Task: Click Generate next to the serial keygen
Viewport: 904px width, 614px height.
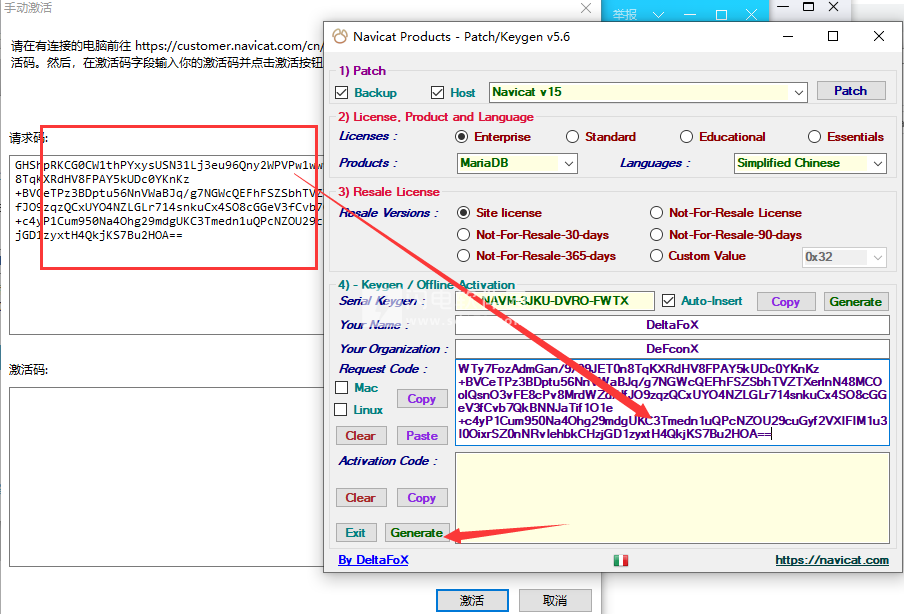Action: pos(856,302)
